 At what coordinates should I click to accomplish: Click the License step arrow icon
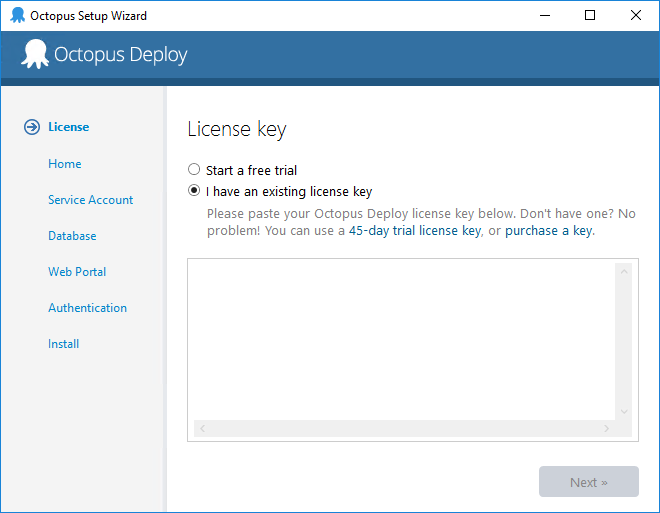(x=32, y=127)
